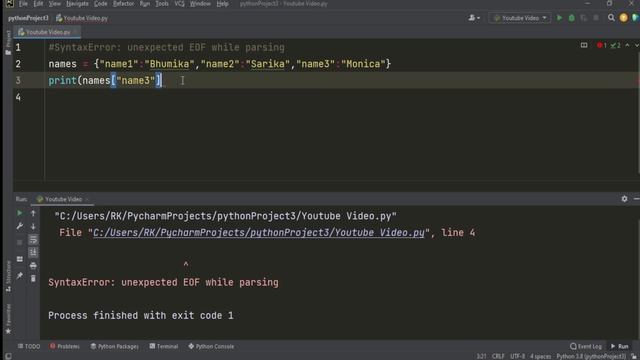Click the wrench Modify Run Configuration icon
This screenshot has height=360, width=640.
tap(20, 226)
